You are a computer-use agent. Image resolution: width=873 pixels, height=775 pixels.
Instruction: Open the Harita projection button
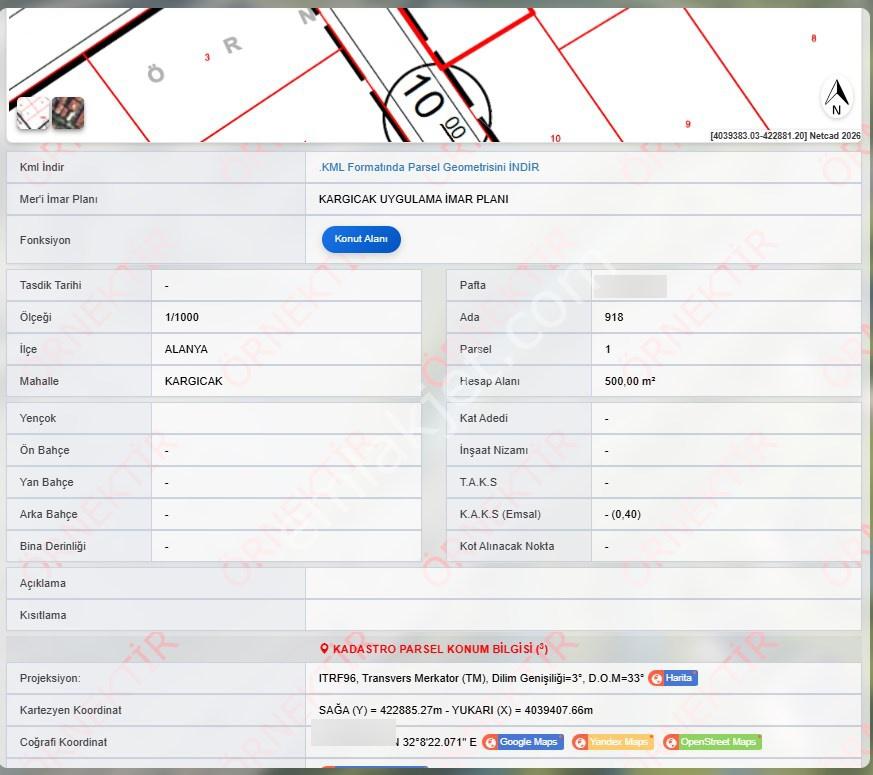pyautogui.click(x=673, y=678)
